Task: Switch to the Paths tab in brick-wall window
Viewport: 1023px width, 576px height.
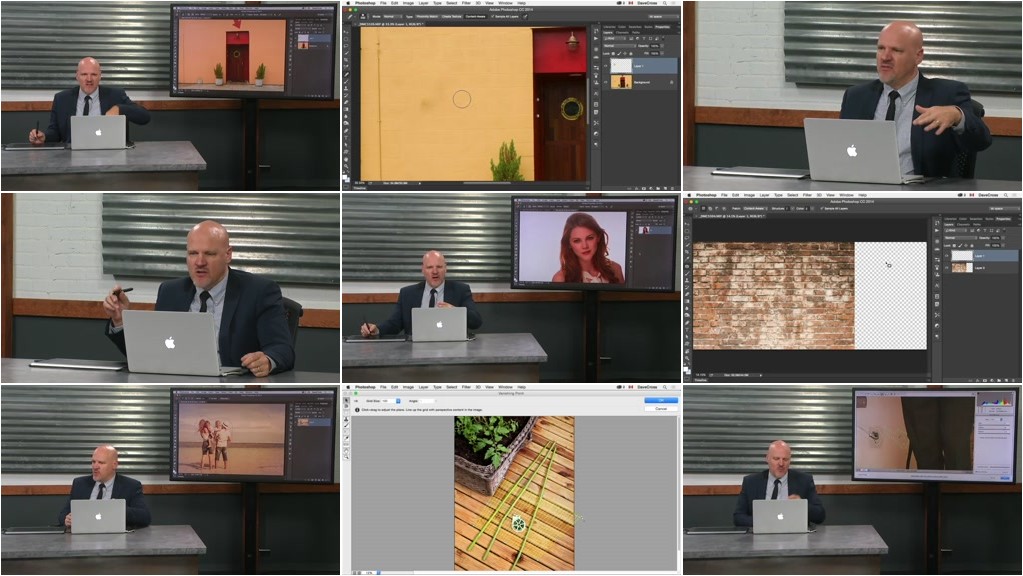Action: click(x=977, y=224)
